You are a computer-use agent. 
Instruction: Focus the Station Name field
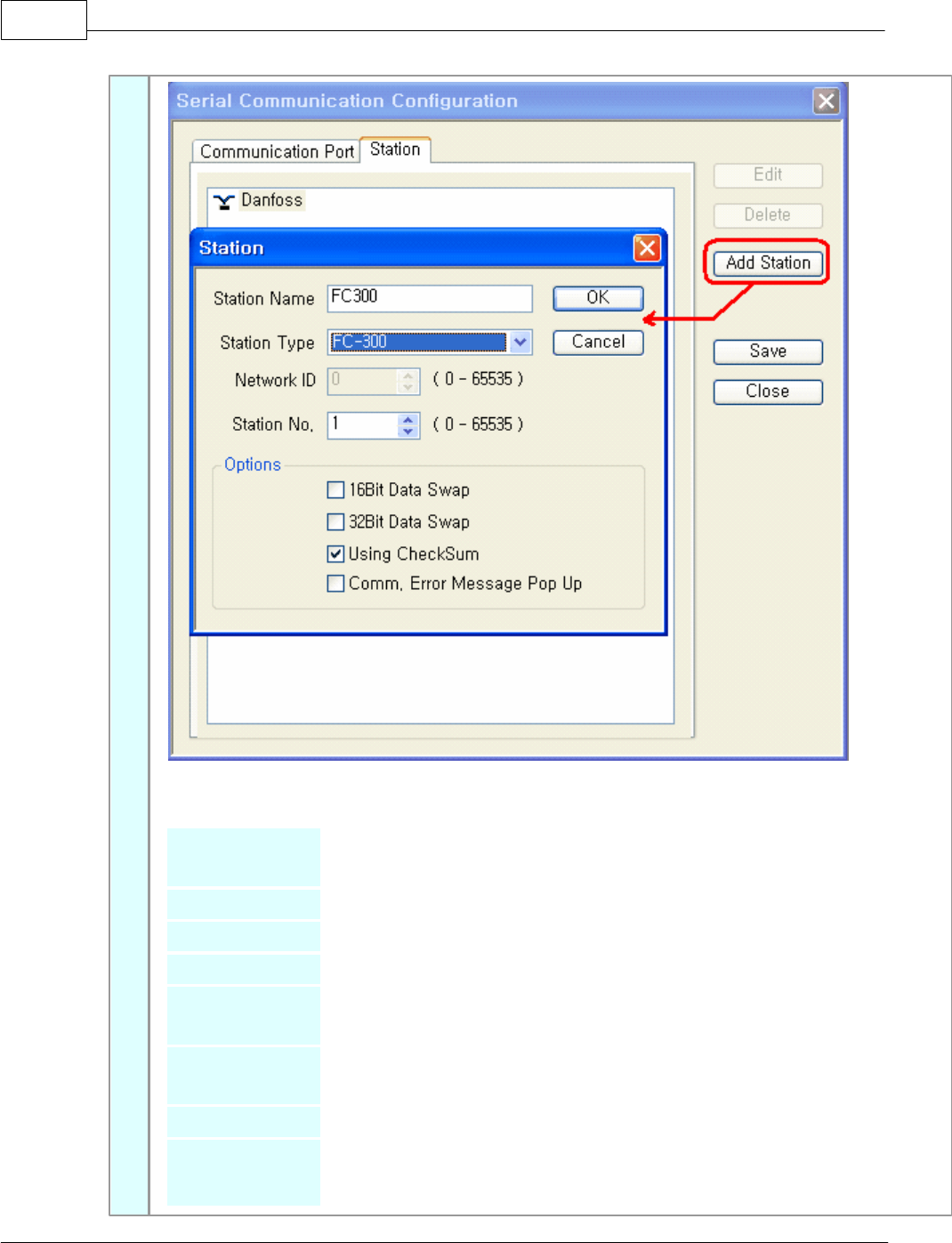click(430, 298)
